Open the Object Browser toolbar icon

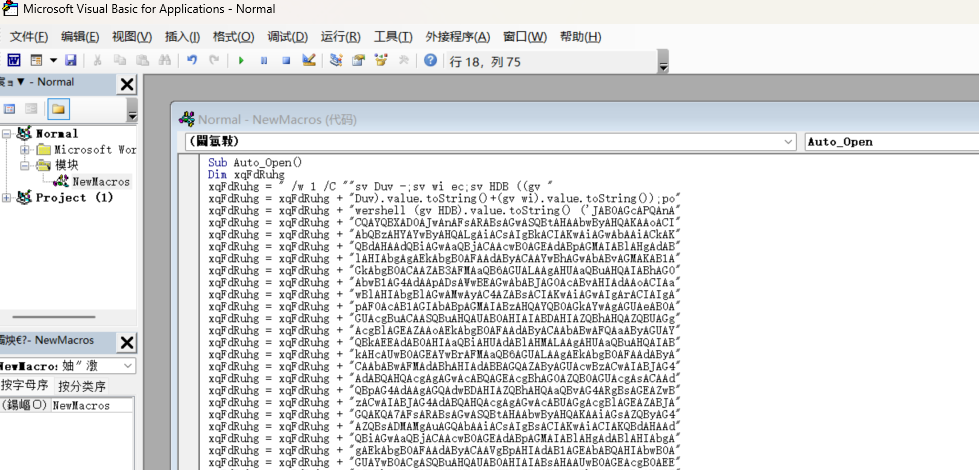[x=381, y=61]
